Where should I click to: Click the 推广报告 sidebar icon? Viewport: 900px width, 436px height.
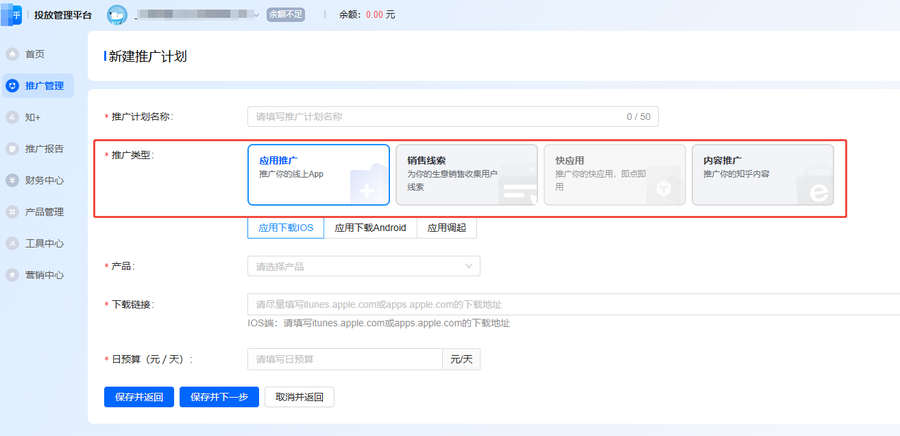[x=12, y=149]
